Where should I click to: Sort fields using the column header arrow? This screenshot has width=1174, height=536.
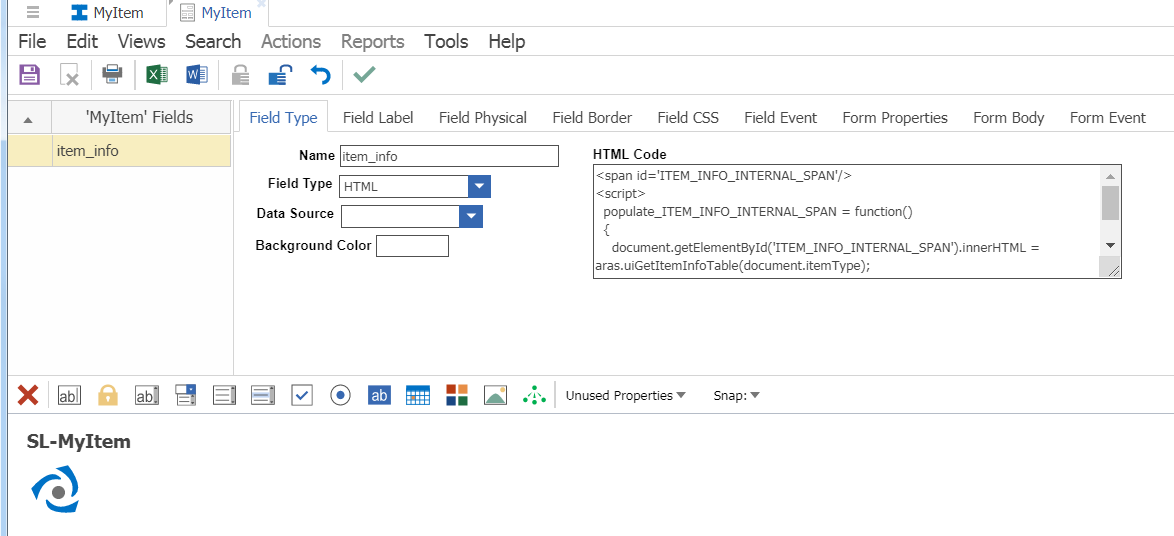pos(28,118)
